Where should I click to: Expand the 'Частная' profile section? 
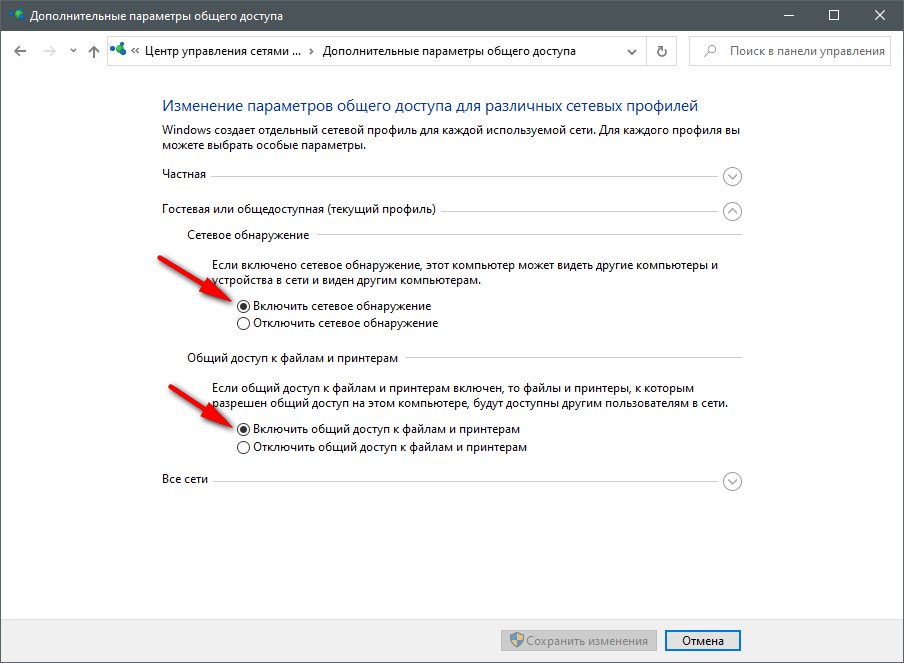click(732, 177)
